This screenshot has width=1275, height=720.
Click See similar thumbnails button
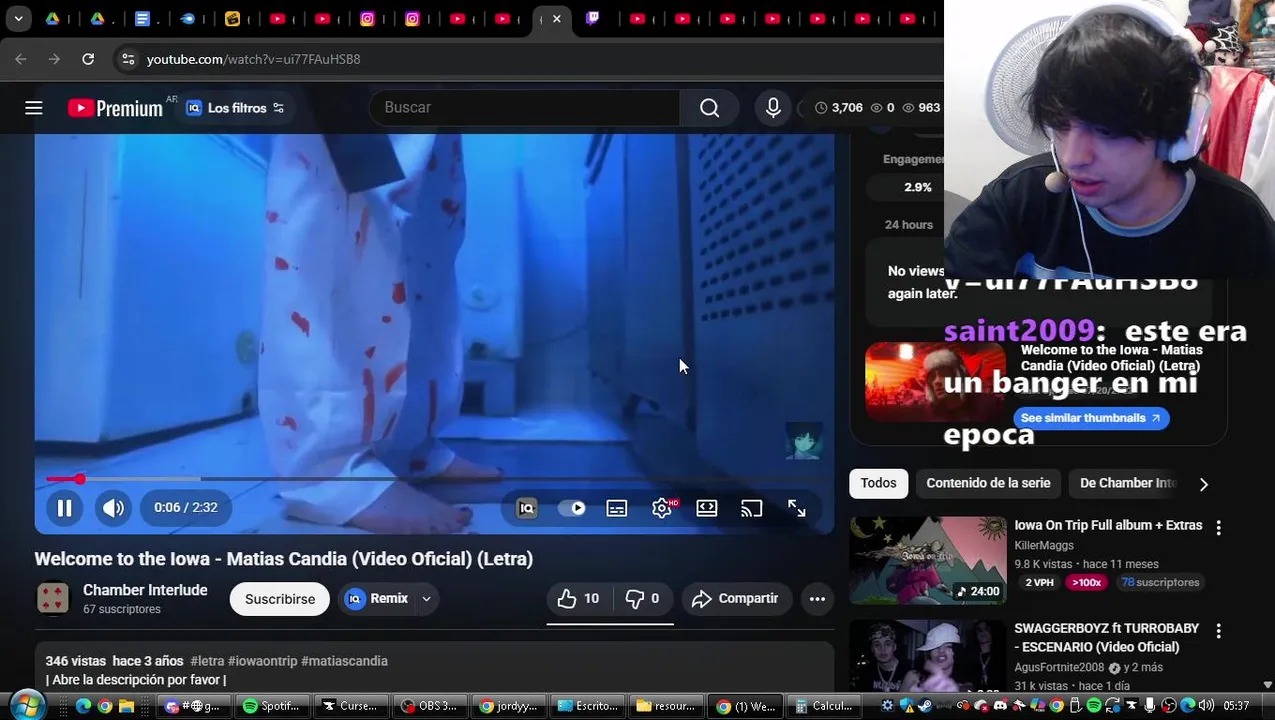tap(1091, 418)
